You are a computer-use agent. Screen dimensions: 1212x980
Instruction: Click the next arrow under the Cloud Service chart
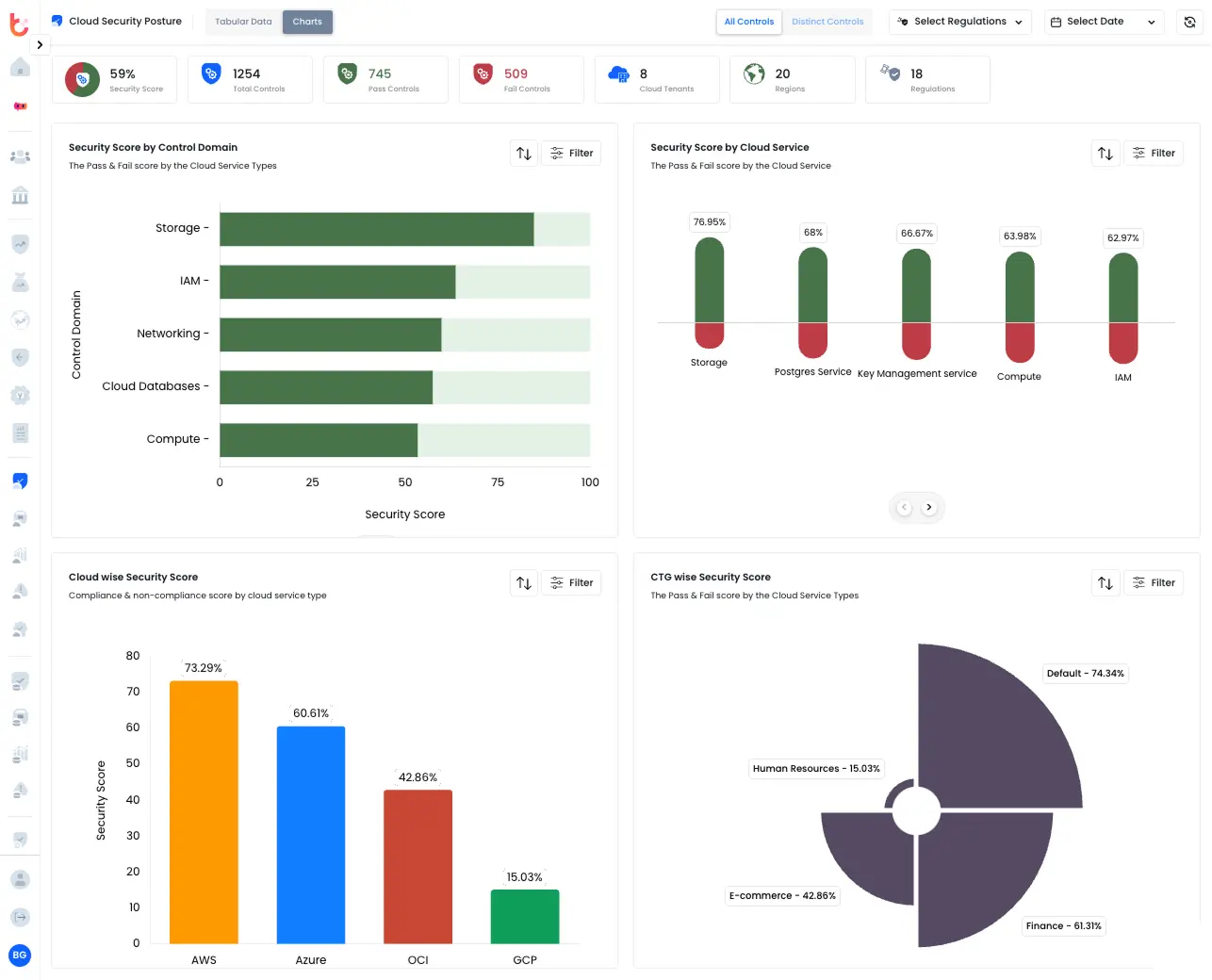929,507
